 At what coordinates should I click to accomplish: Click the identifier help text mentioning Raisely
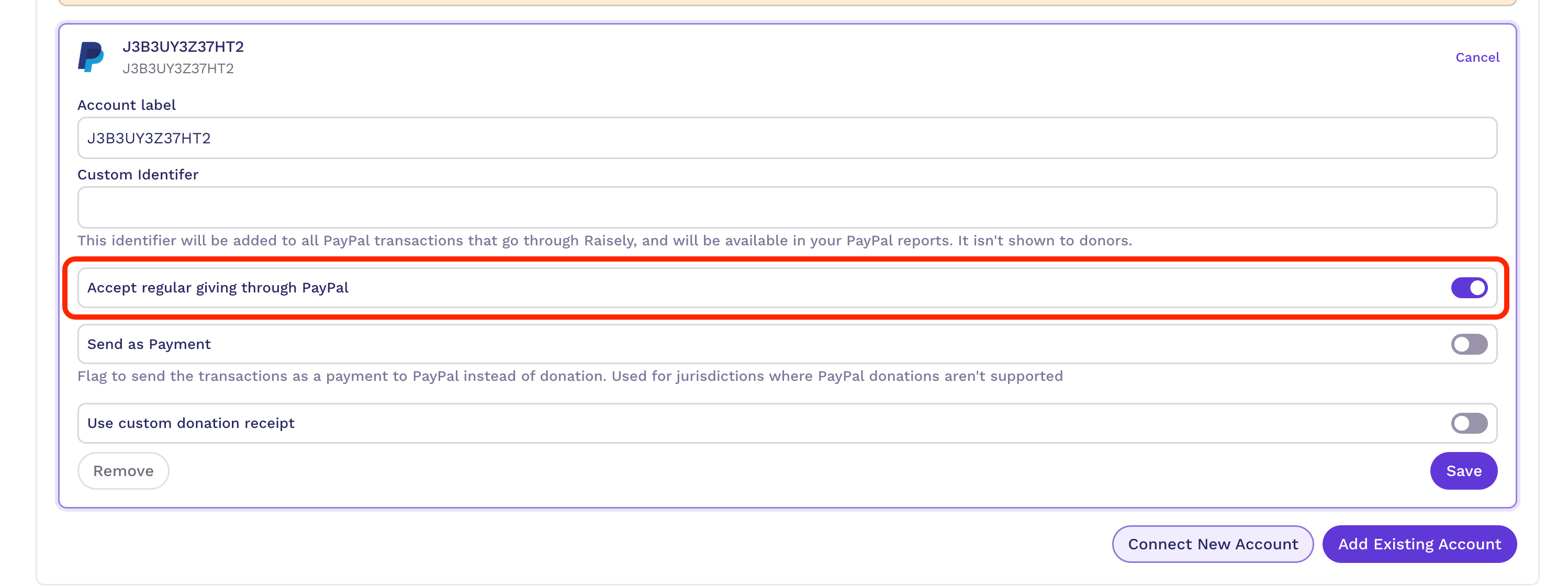pyautogui.click(x=604, y=241)
